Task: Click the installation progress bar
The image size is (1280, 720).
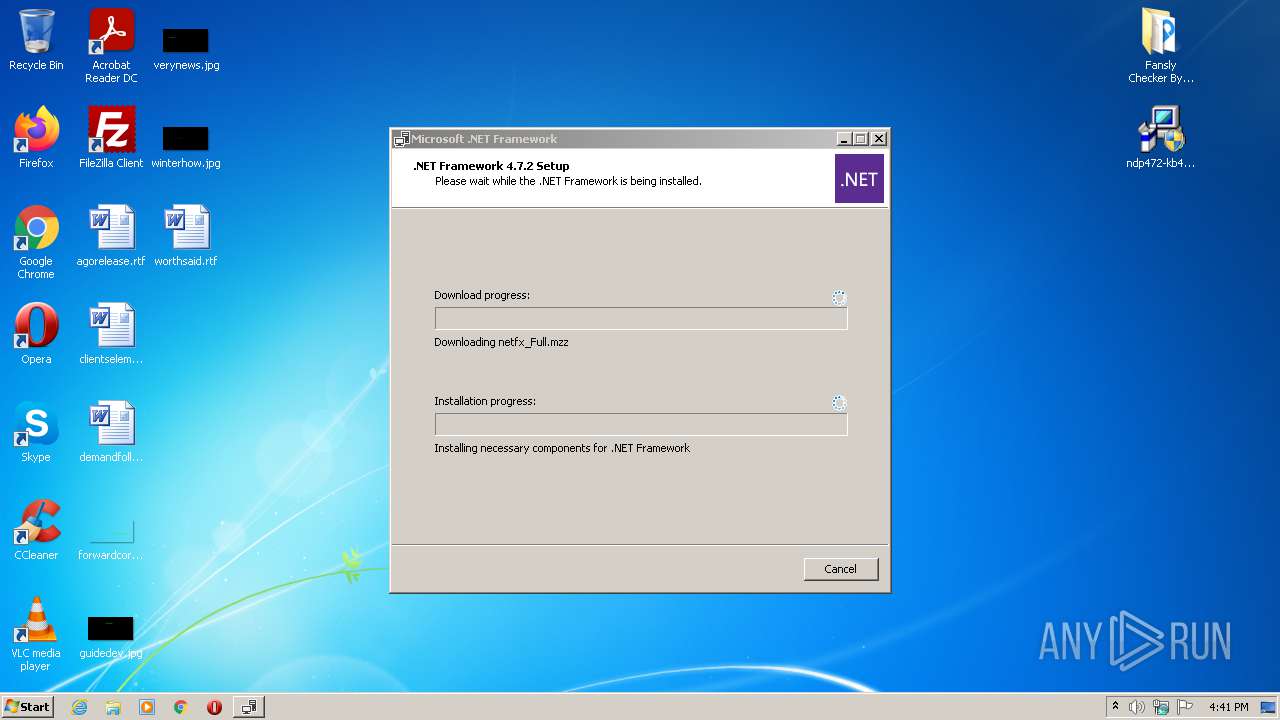Action: coord(641,425)
